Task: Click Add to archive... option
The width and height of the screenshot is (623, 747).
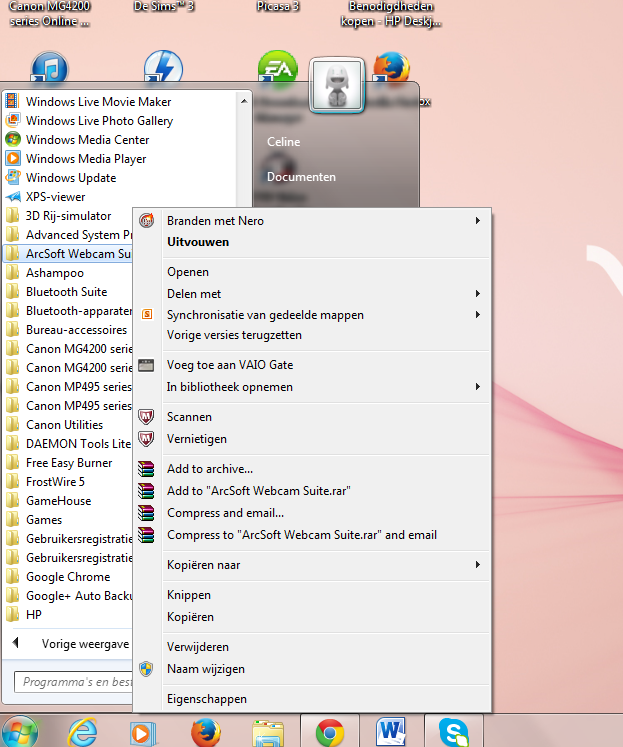Action: click(210, 469)
